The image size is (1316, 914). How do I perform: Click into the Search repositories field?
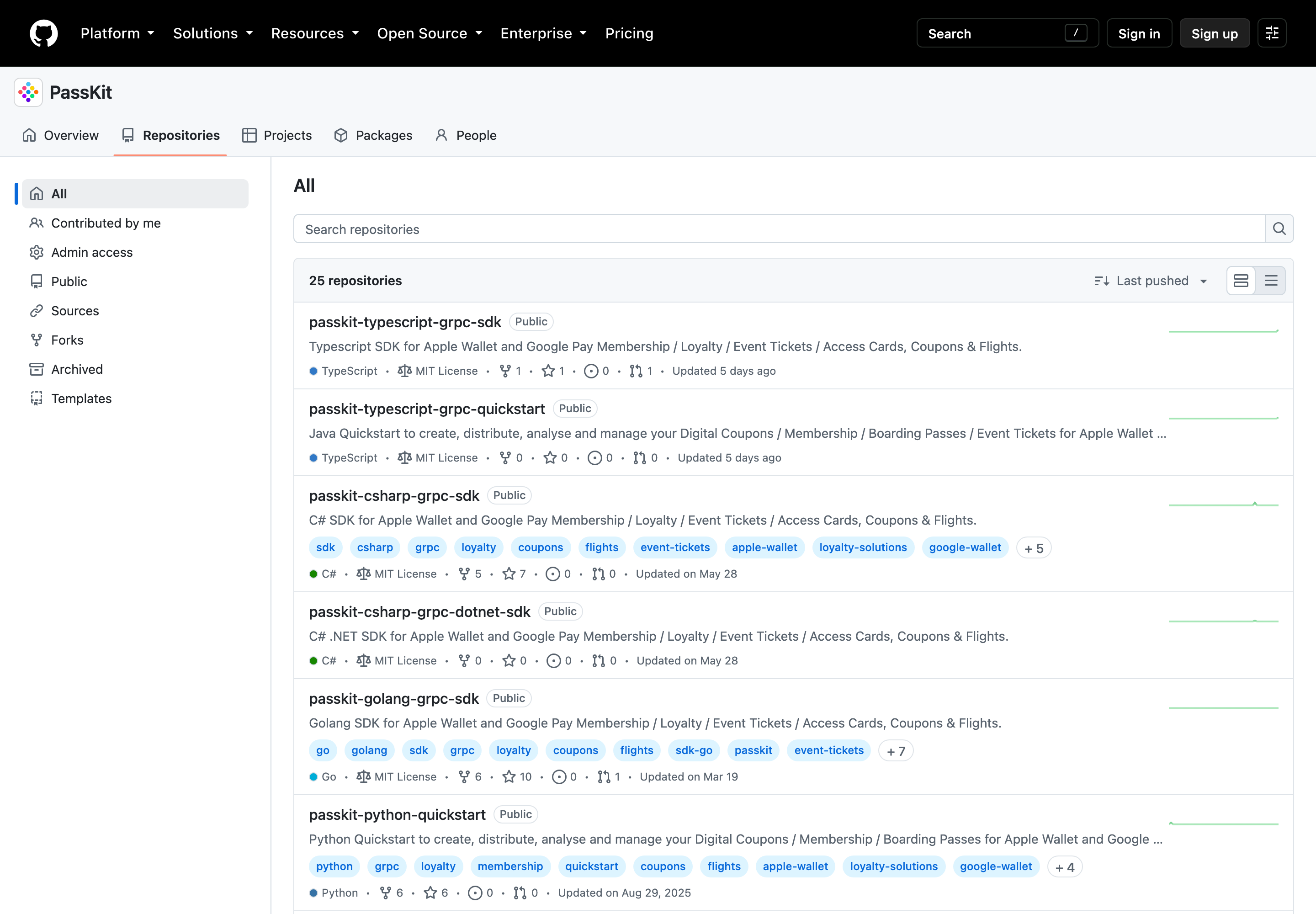[x=779, y=229]
